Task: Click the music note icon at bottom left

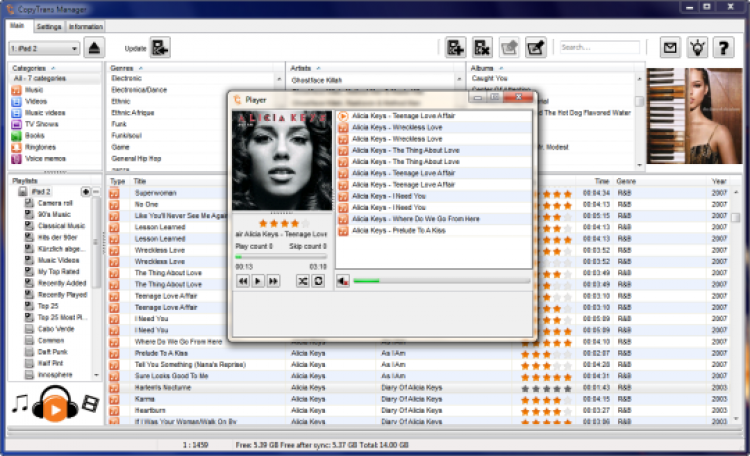Action: 20,404
